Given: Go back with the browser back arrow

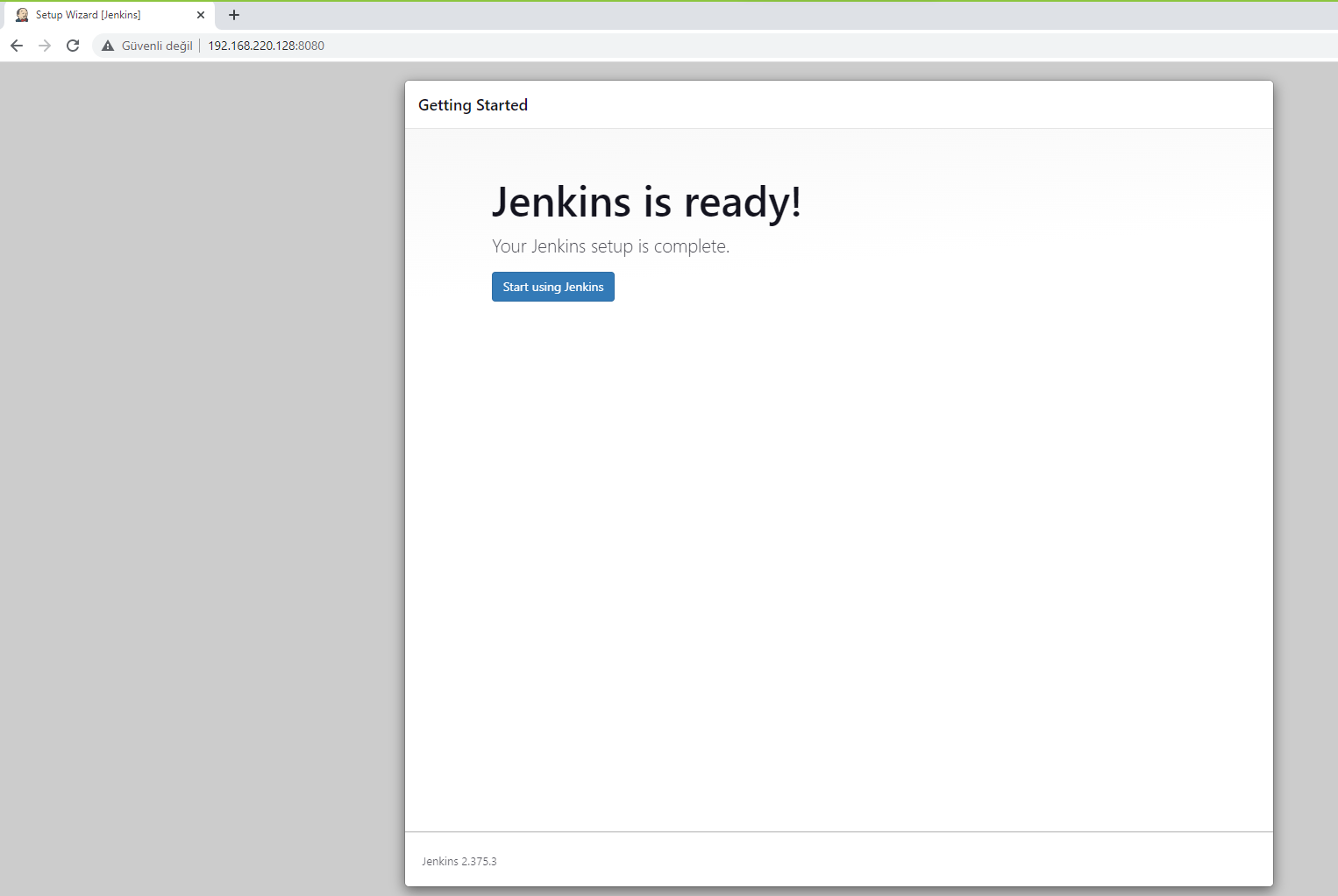Looking at the screenshot, I should tap(17, 46).
